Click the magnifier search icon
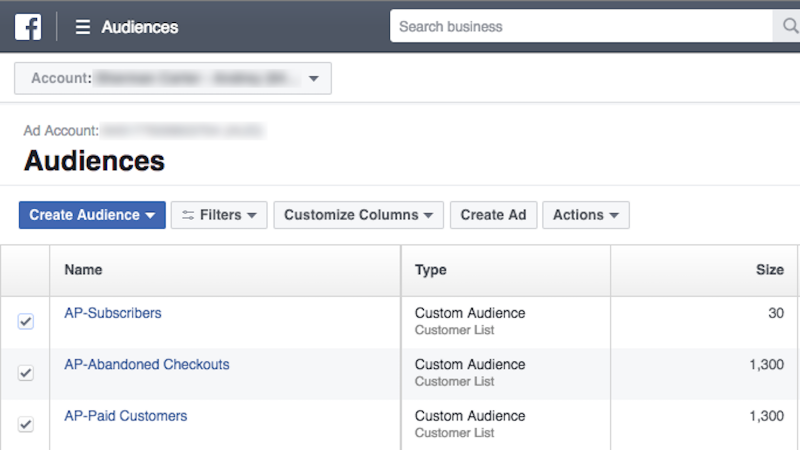The height and width of the screenshot is (450, 800). click(x=790, y=26)
